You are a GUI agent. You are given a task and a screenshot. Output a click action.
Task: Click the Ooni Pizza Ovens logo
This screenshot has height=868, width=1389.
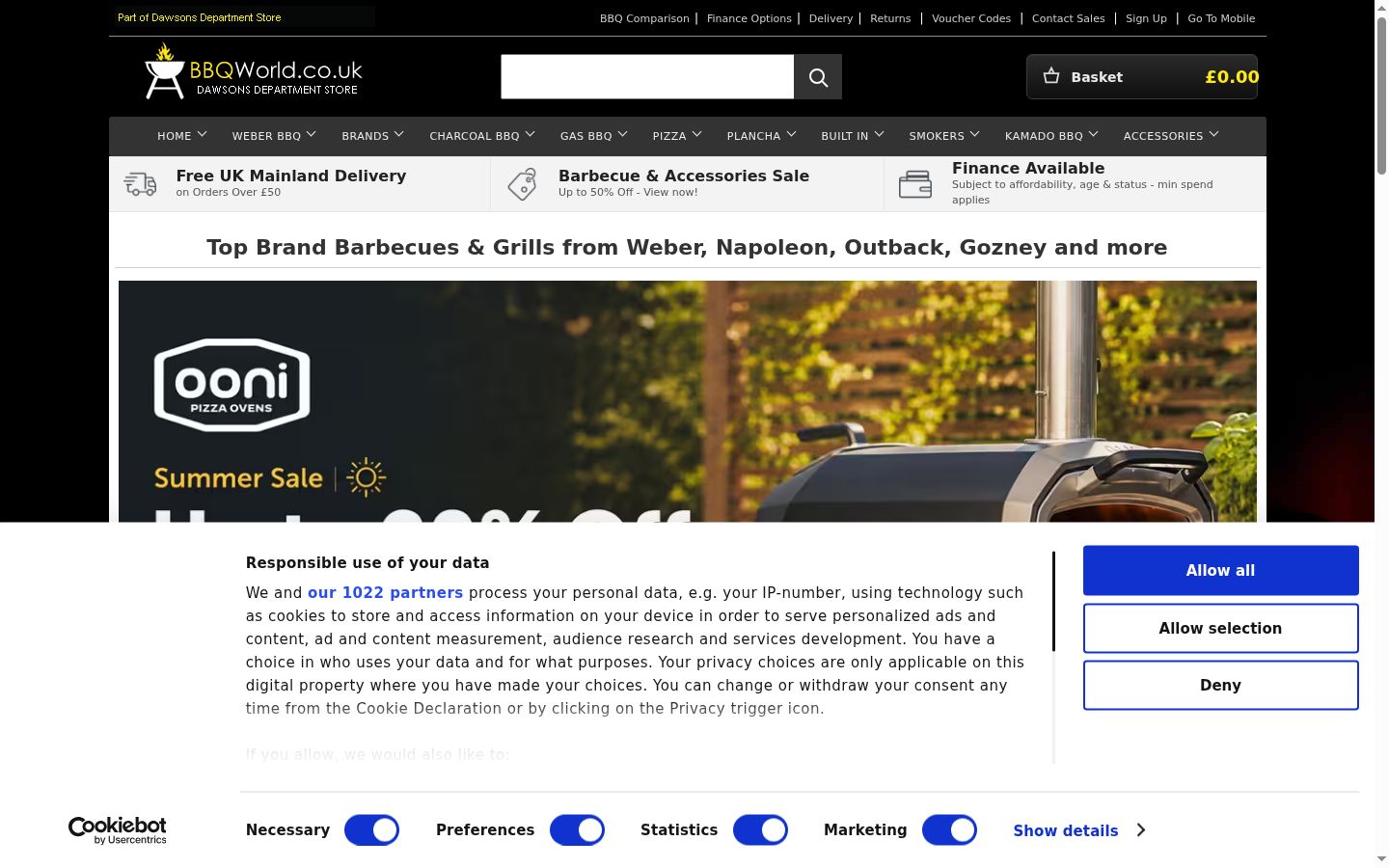pyautogui.click(x=232, y=384)
